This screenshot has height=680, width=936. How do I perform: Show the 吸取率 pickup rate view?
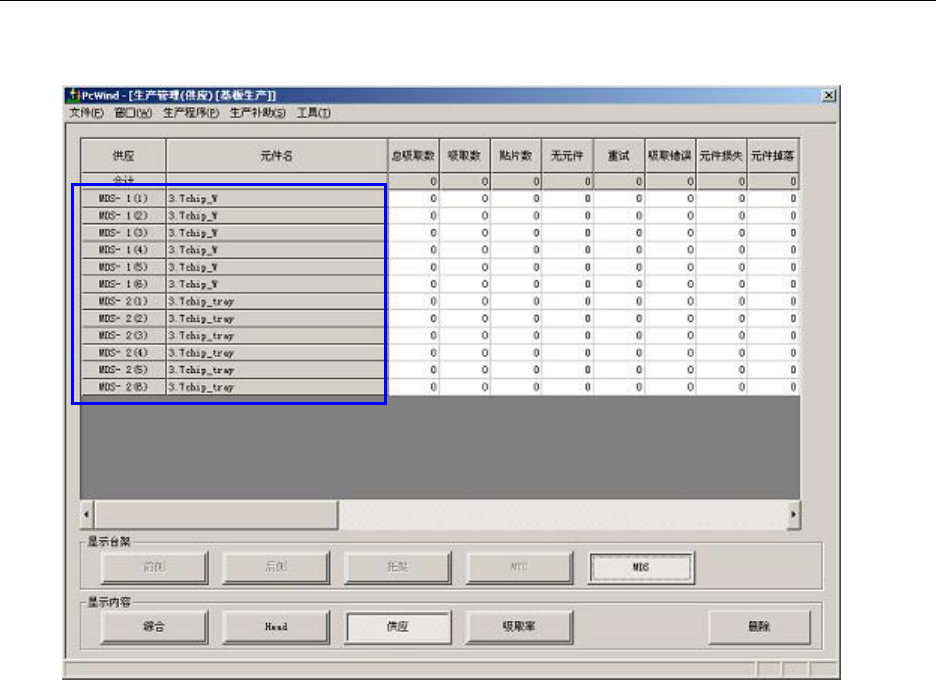pyautogui.click(x=519, y=627)
